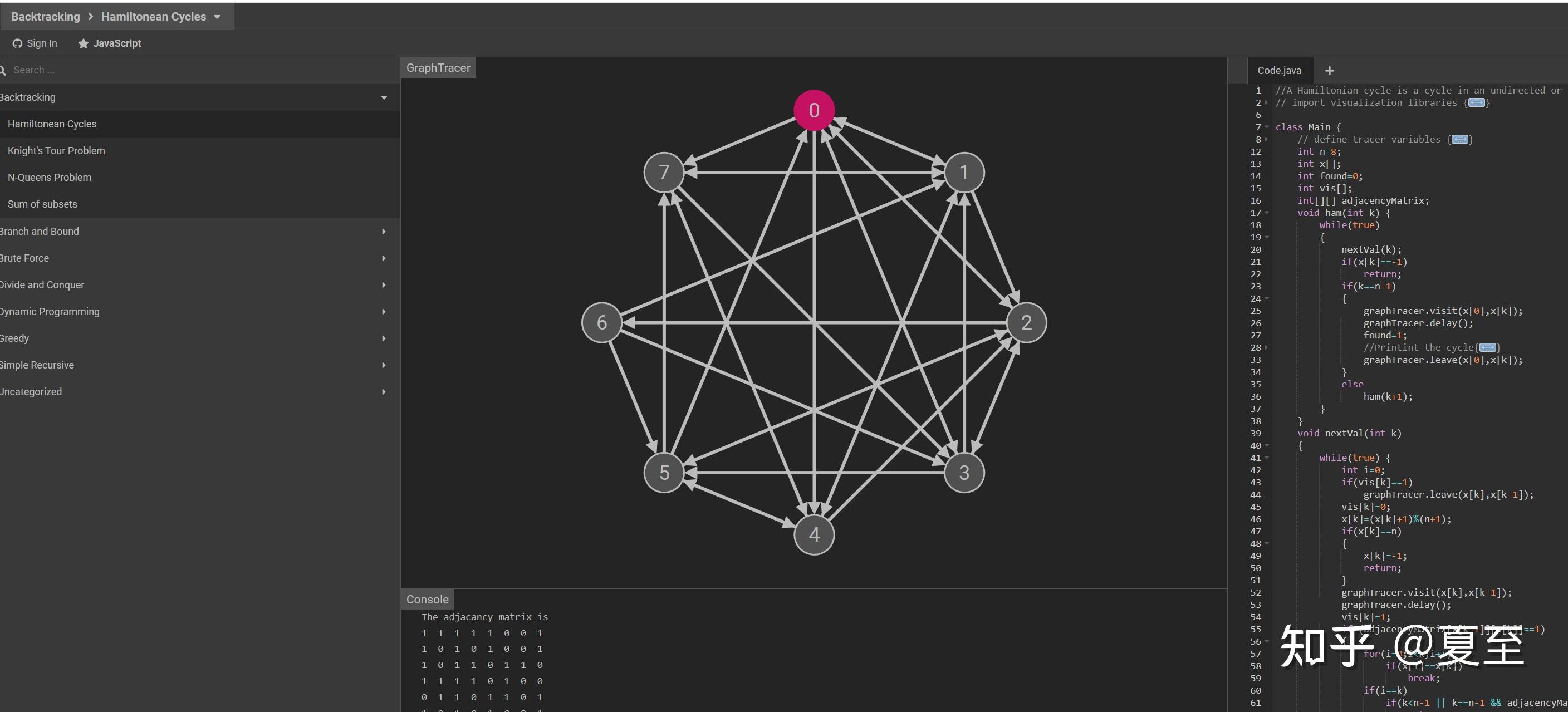Switch to the Code.java tab
This screenshot has height=712, width=1568.
click(x=1279, y=71)
